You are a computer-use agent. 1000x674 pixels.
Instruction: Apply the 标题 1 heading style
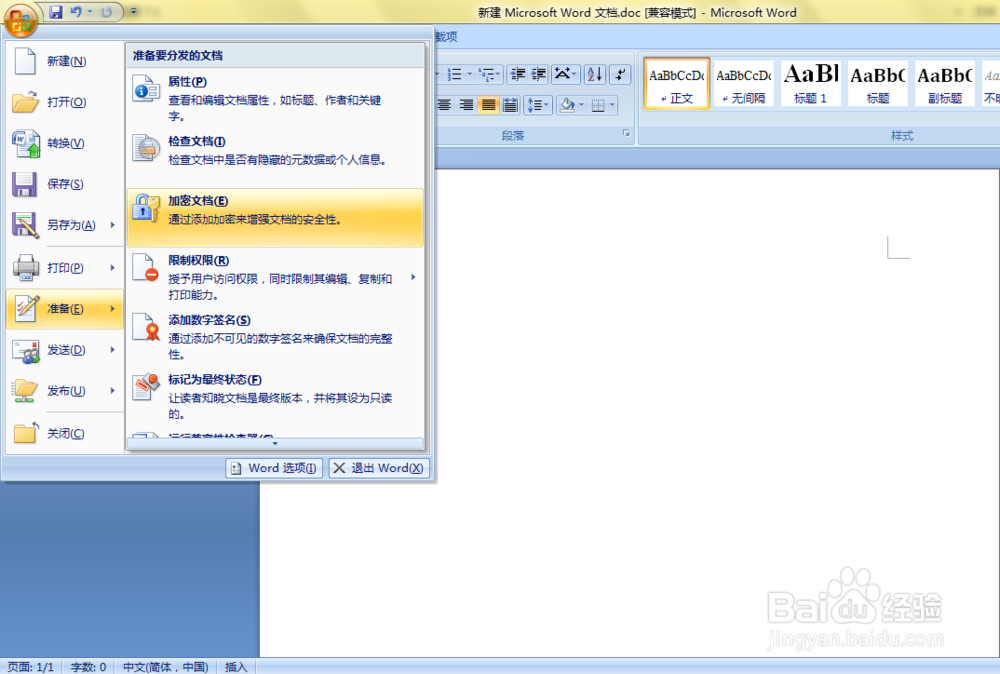click(x=811, y=83)
